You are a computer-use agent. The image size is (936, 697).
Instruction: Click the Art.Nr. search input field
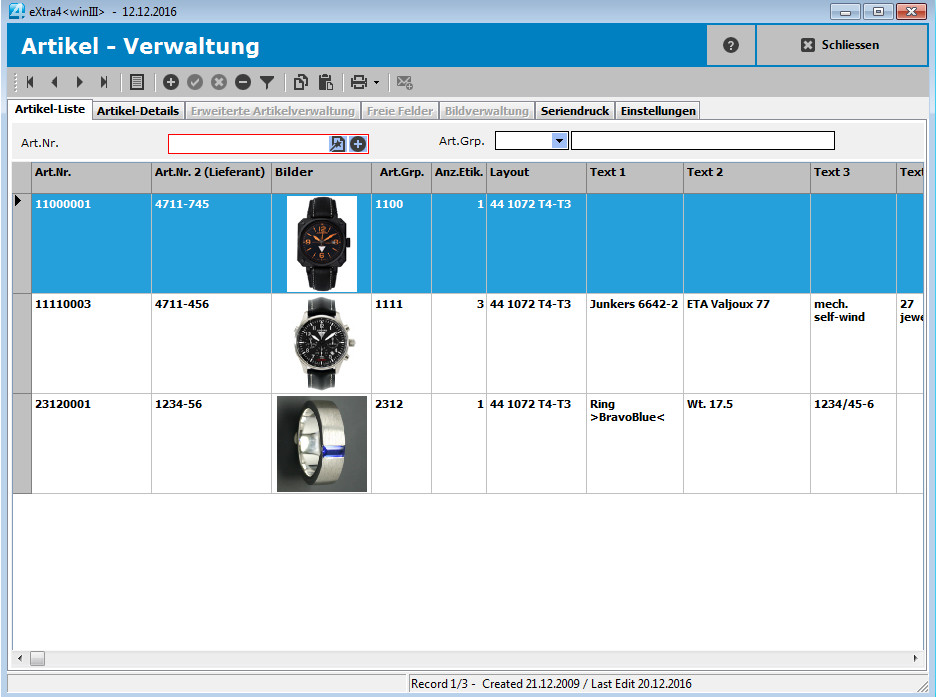tap(248, 144)
